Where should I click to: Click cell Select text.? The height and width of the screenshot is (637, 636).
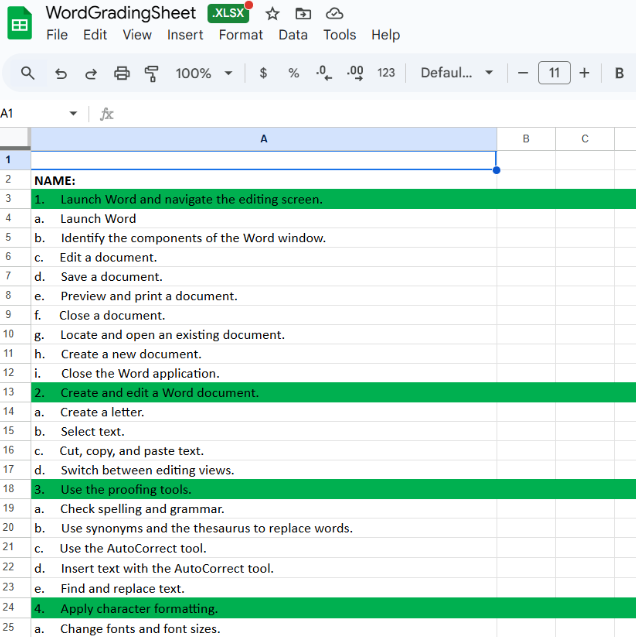point(264,431)
